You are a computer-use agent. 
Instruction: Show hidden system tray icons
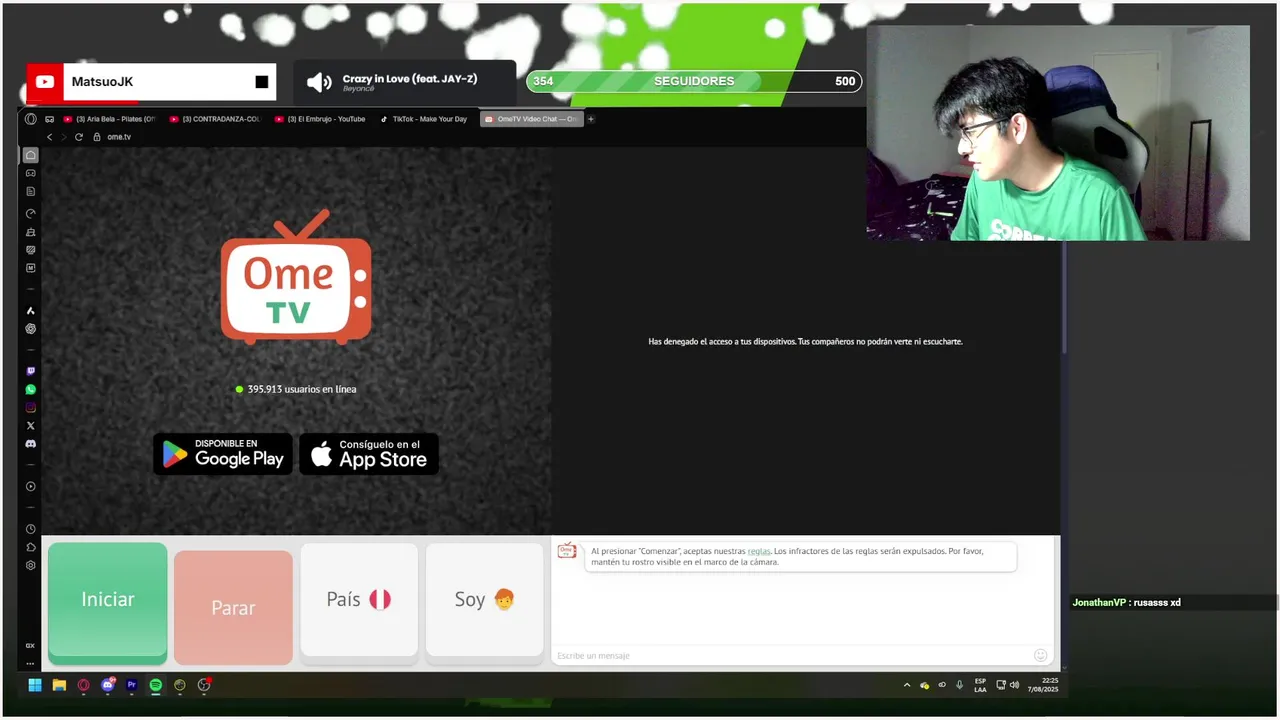[x=907, y=685]
